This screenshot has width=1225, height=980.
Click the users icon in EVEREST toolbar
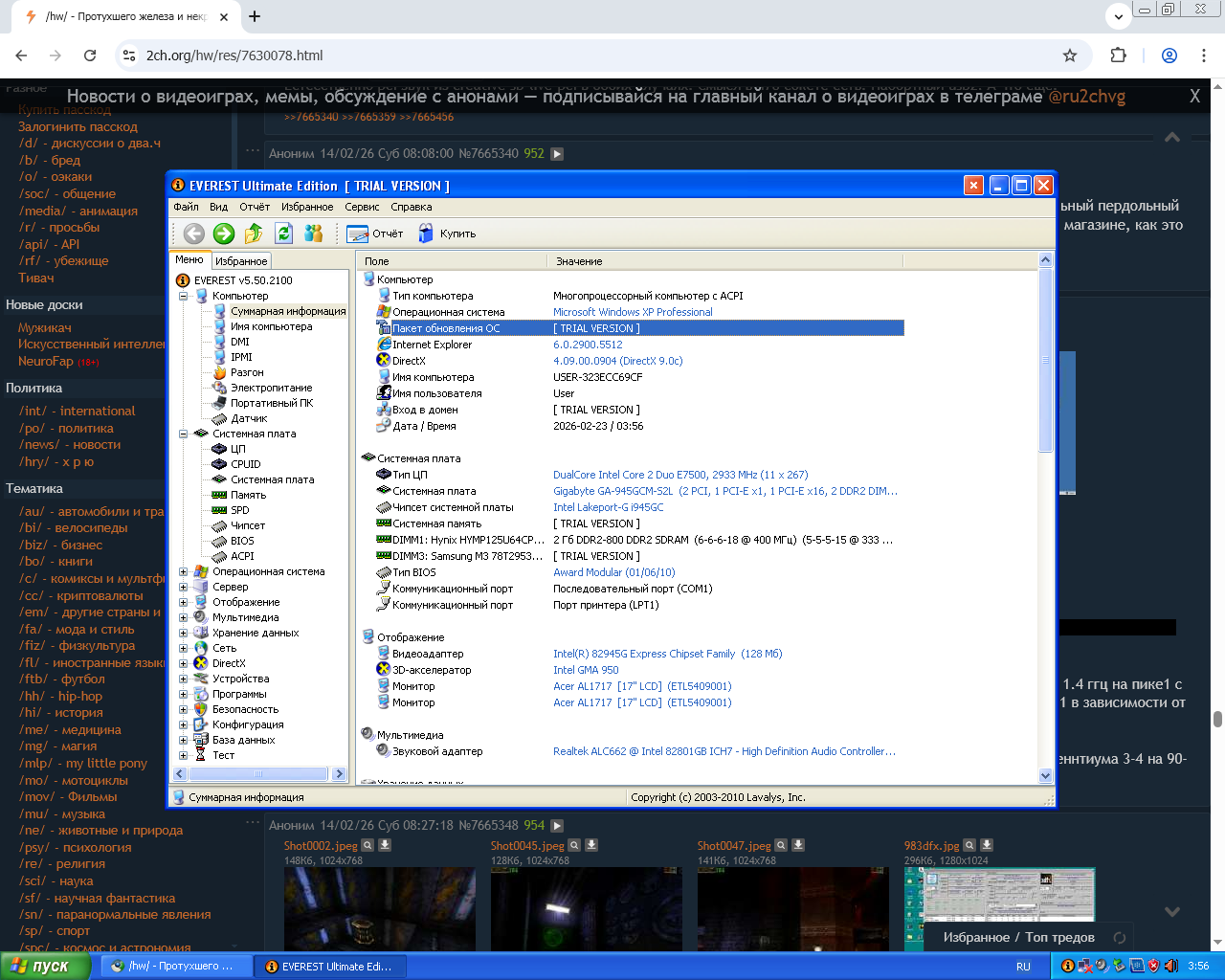coord(313,234)
